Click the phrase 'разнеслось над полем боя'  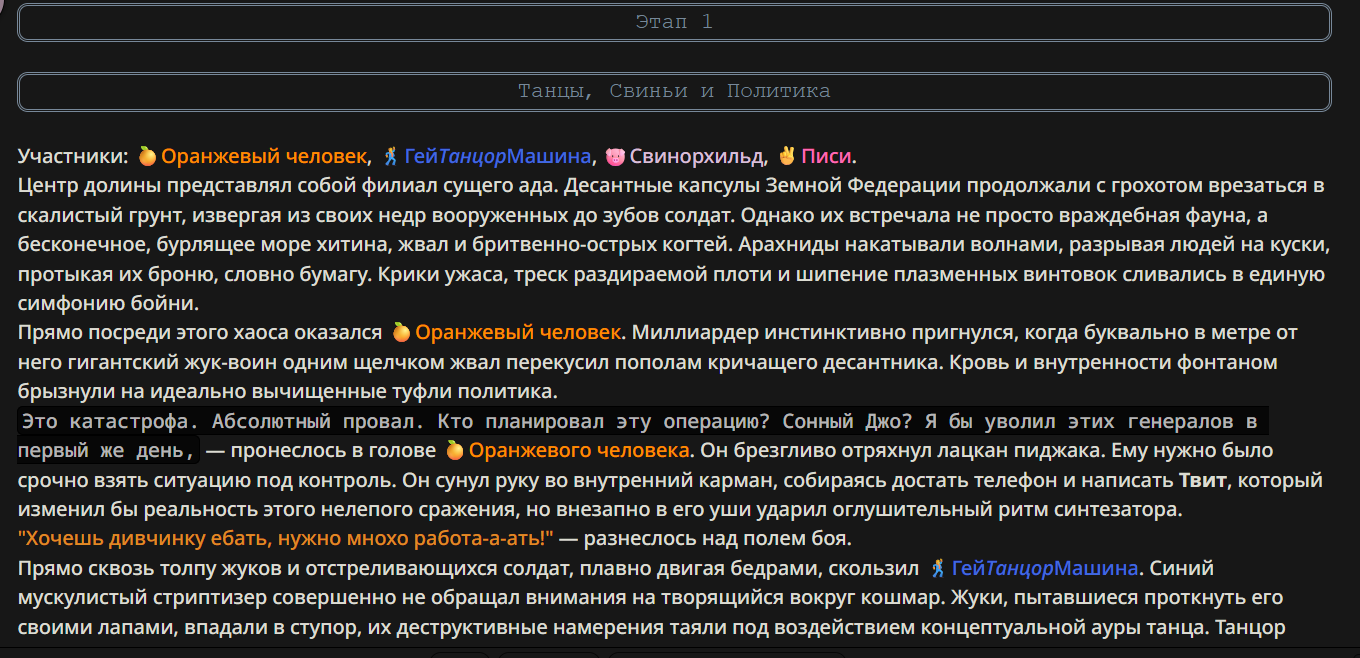click(715, 539)
